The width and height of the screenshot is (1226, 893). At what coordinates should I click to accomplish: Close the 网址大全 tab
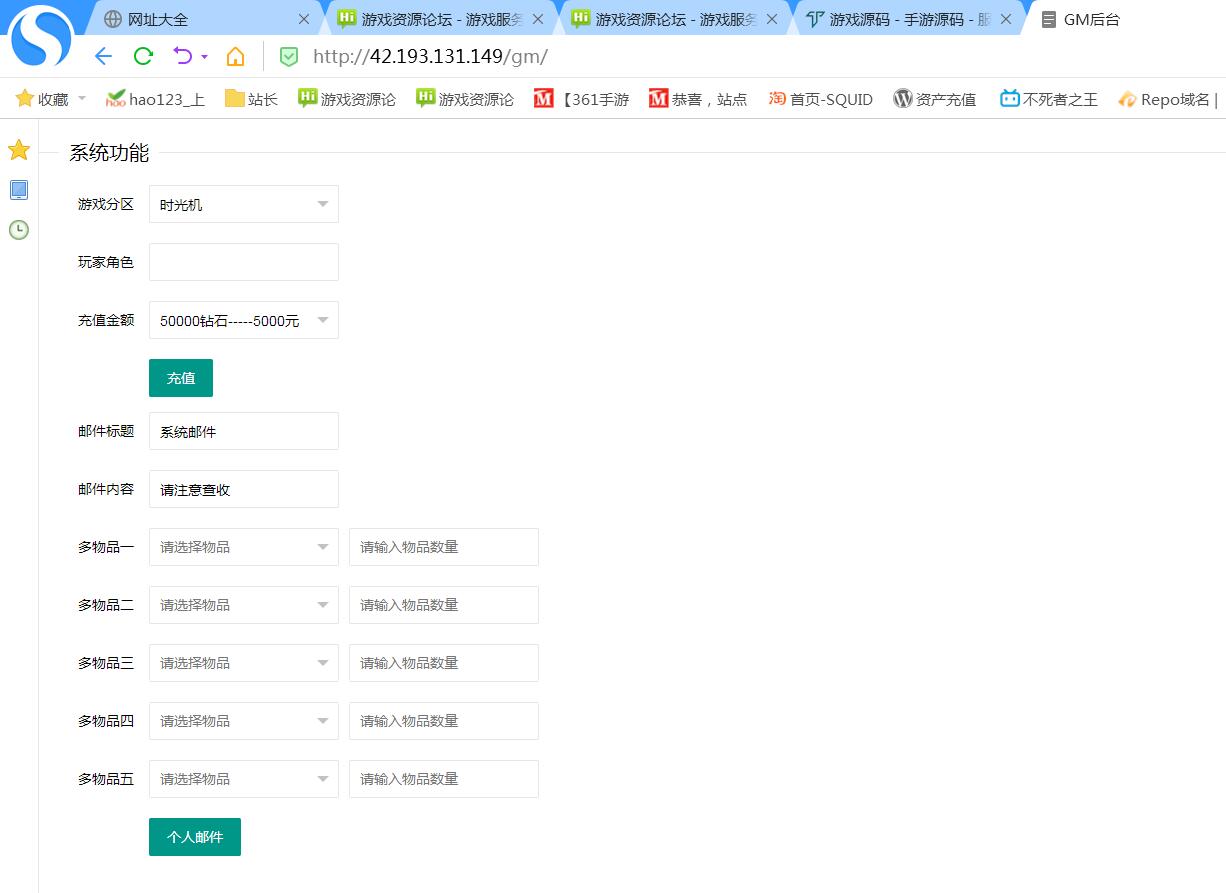click(304, 19)
